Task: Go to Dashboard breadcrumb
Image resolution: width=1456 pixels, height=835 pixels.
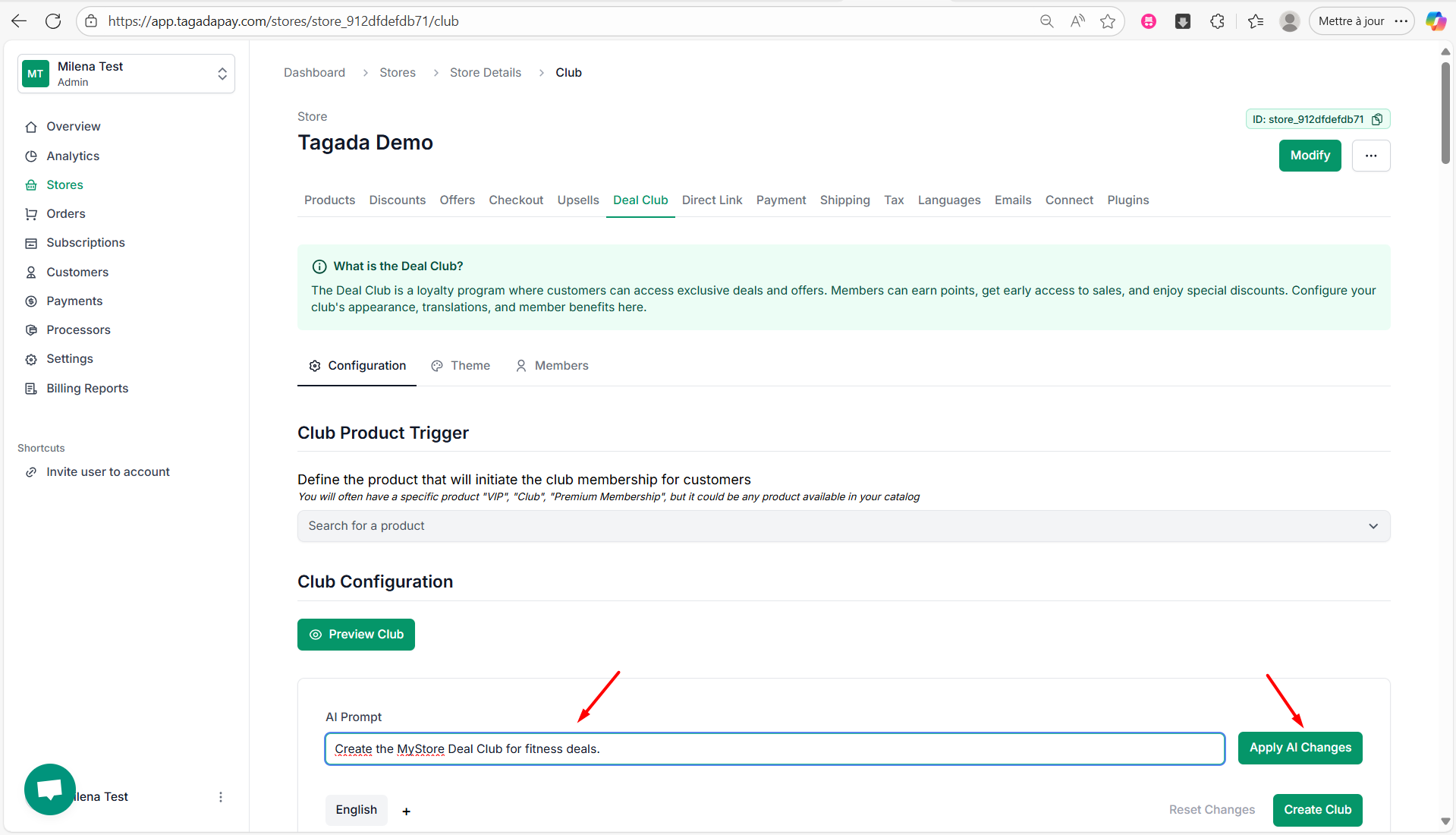Action: (x=314, y=73)
